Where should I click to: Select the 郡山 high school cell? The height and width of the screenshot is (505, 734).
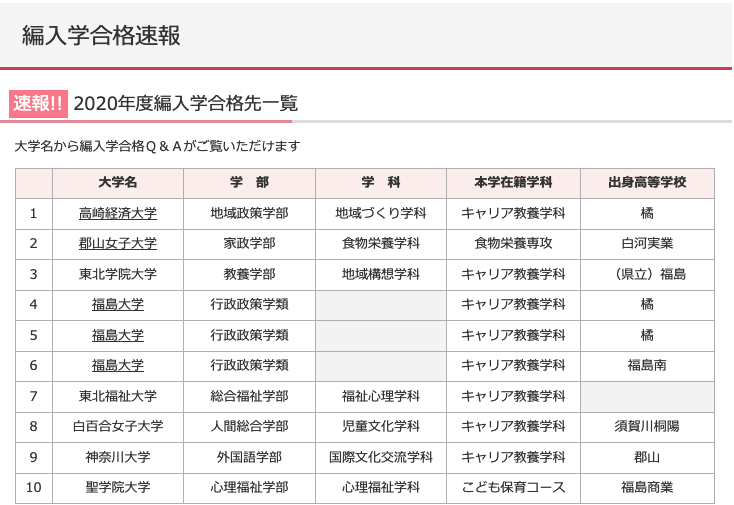point(647,457)
